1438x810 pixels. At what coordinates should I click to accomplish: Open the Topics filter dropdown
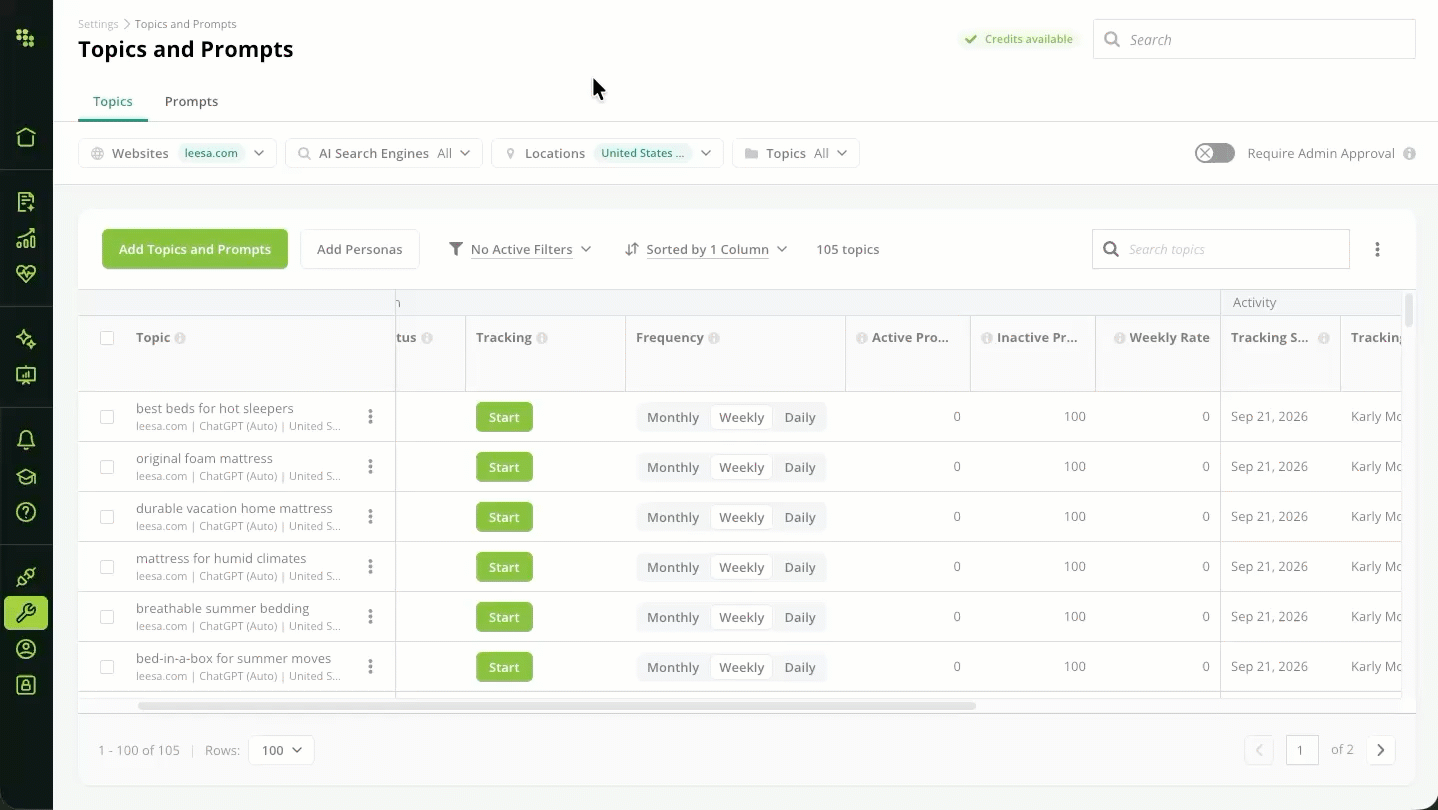coord(796,153)
